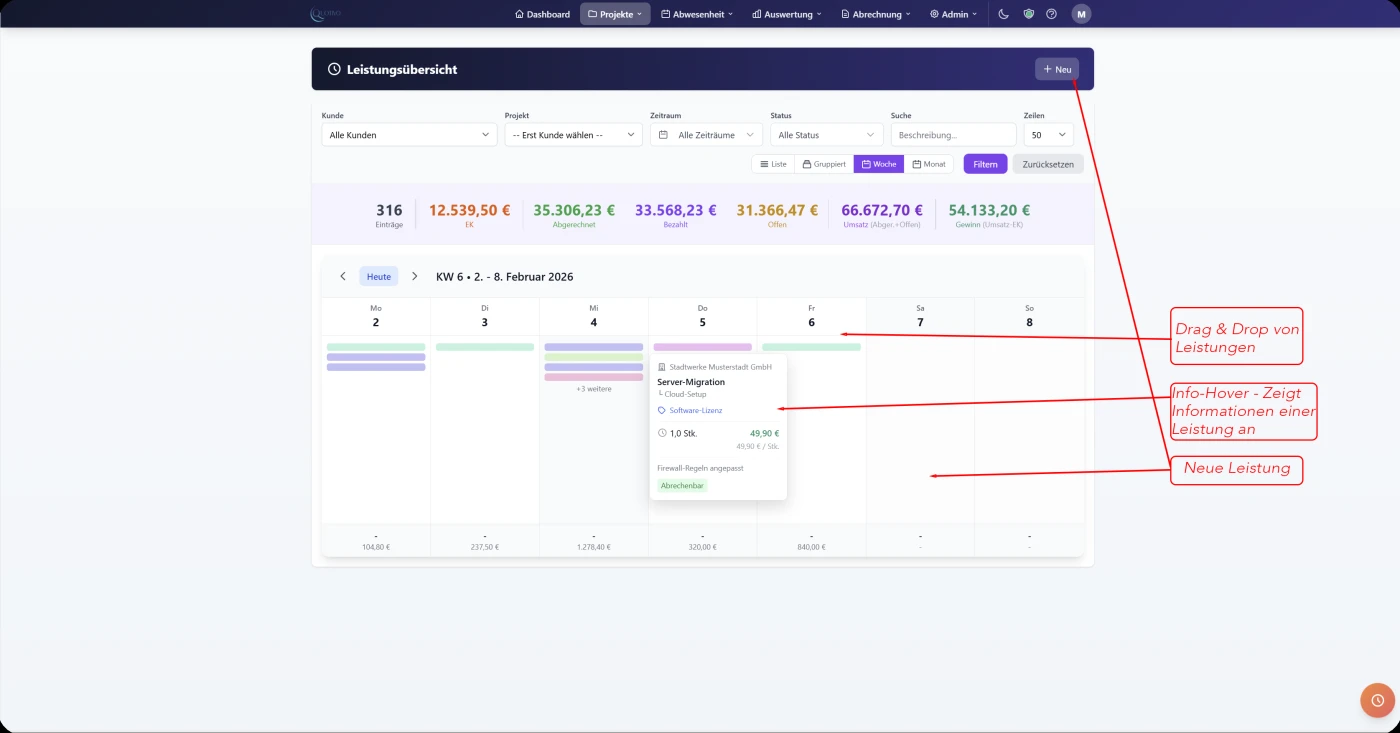Viewport: 1400px width, 733px height.
Task: Click the Filtern button
Action: tap(985, 164)
